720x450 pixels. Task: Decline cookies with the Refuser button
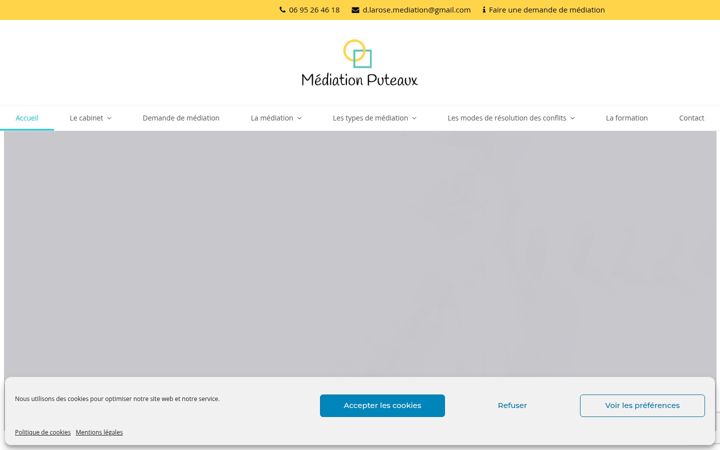click(x=512, y=405)
